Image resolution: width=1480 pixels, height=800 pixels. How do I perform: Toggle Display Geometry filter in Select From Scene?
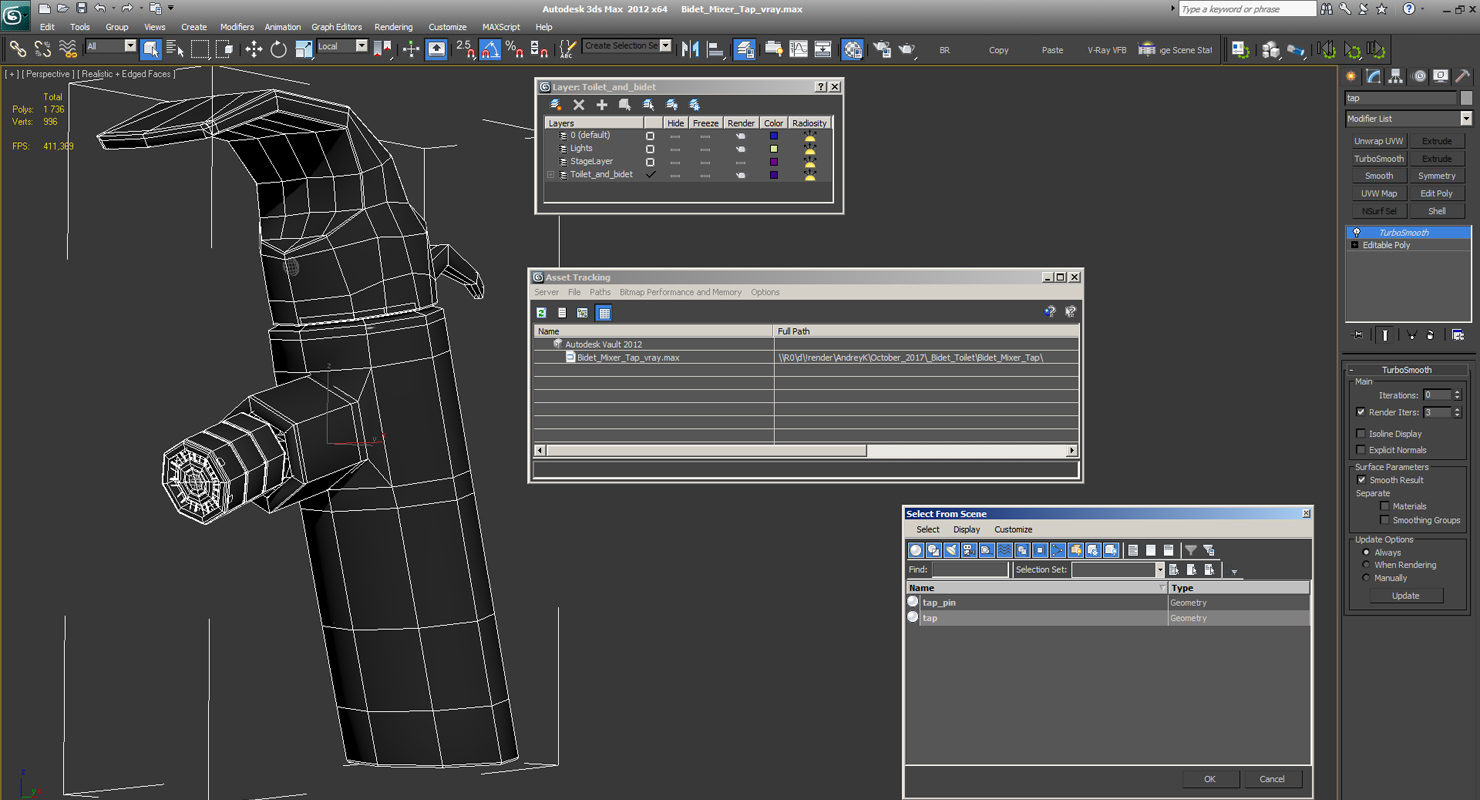point(916,550)
